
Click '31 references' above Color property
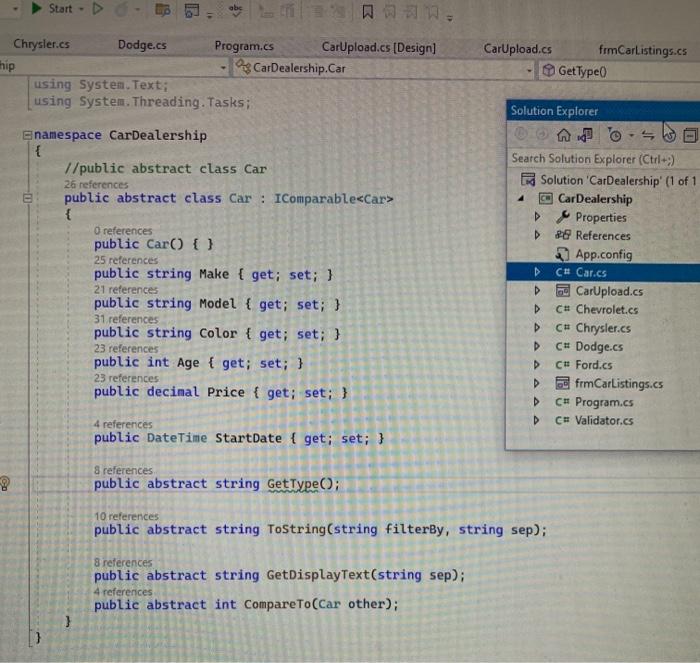click(x=126, y=319)
